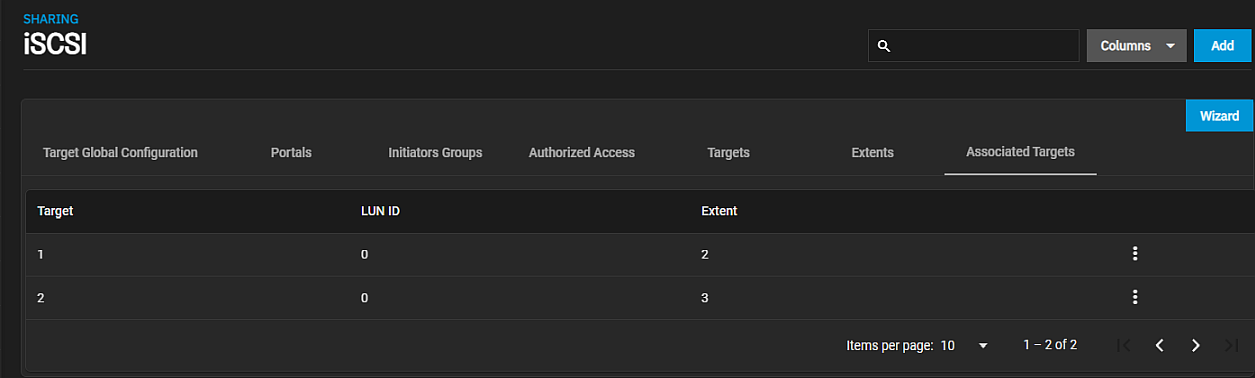Select the Extent value 2 cell
The width and height of the screenshot is (1255, 378).
tap(705, 255)
